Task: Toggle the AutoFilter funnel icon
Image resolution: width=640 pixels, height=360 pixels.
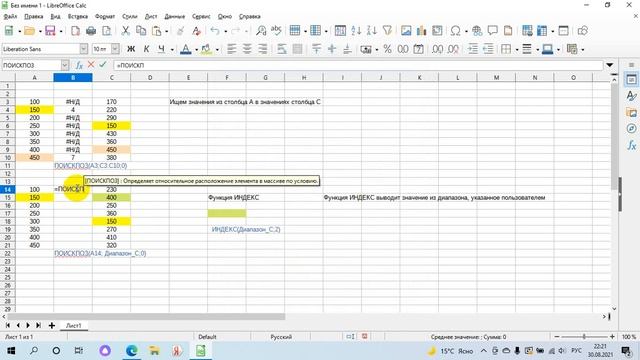Action: point(387,31)
